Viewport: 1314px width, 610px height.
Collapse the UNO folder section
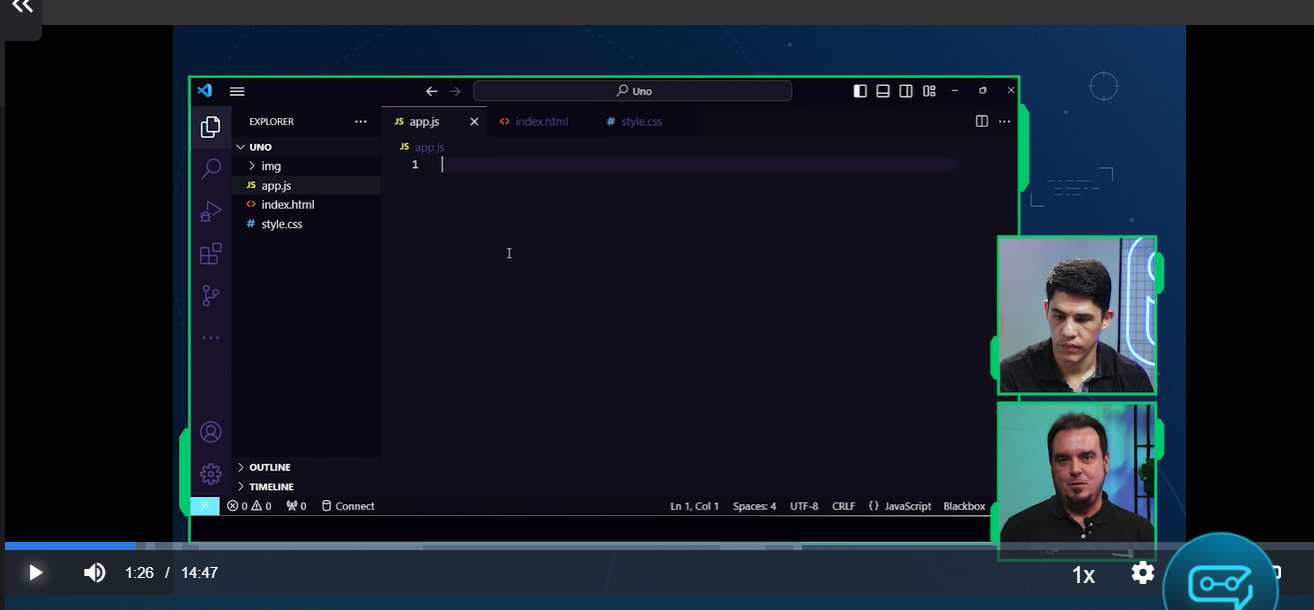click(x=306, y=147)
